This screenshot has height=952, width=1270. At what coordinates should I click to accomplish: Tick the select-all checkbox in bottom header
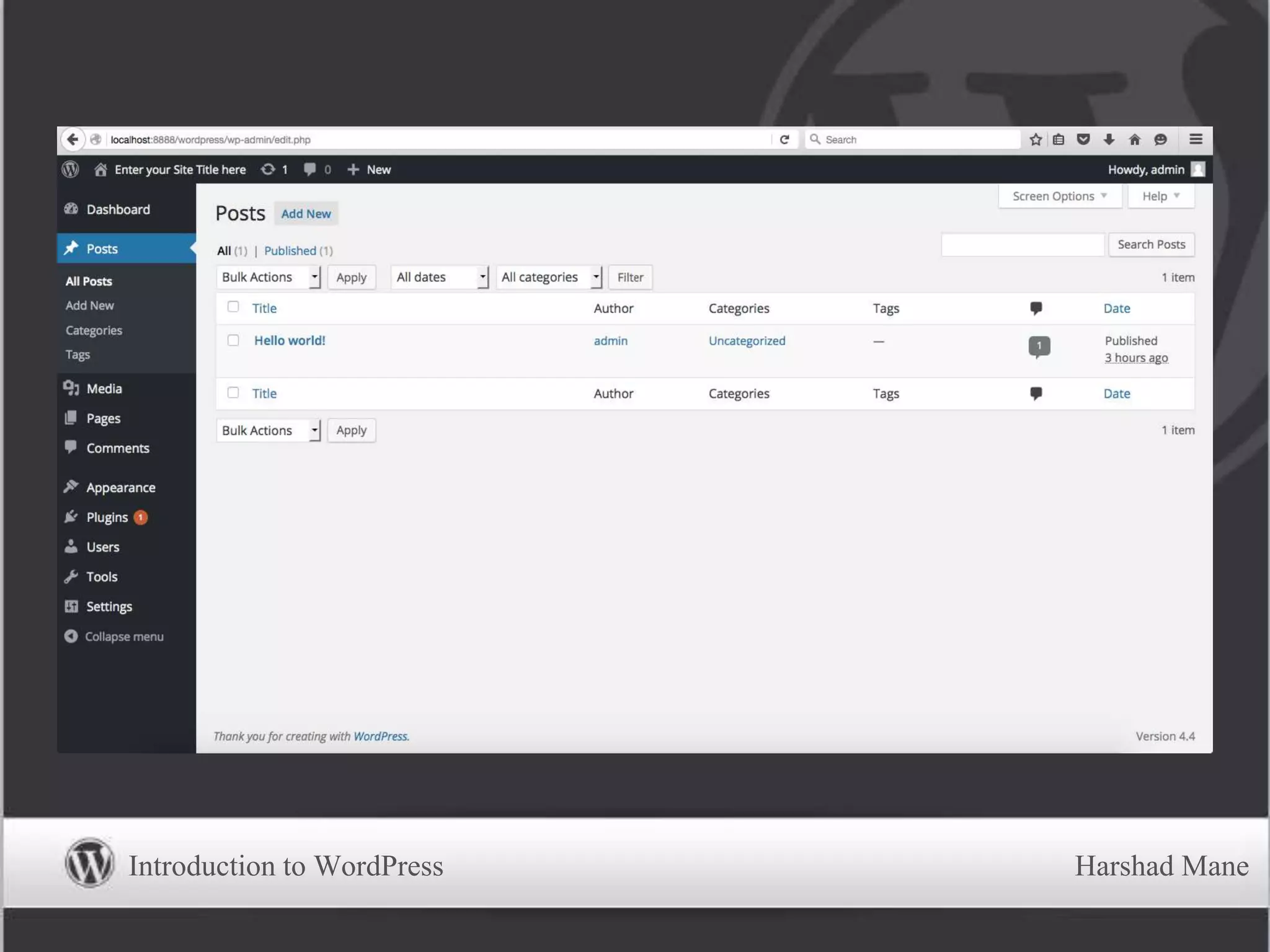(233, 392)
